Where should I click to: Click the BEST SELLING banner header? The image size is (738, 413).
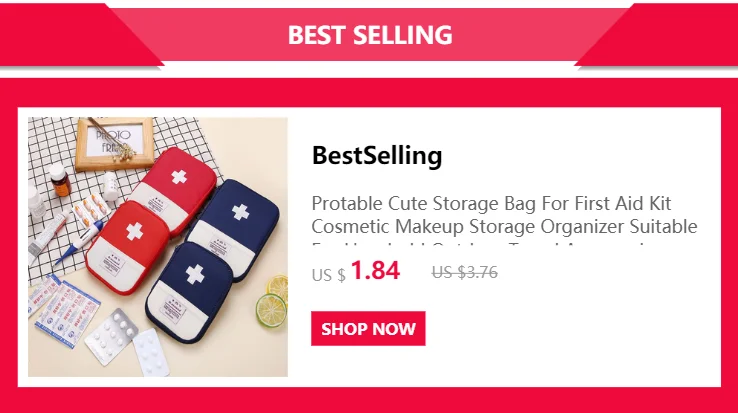(x=370, y=35)
